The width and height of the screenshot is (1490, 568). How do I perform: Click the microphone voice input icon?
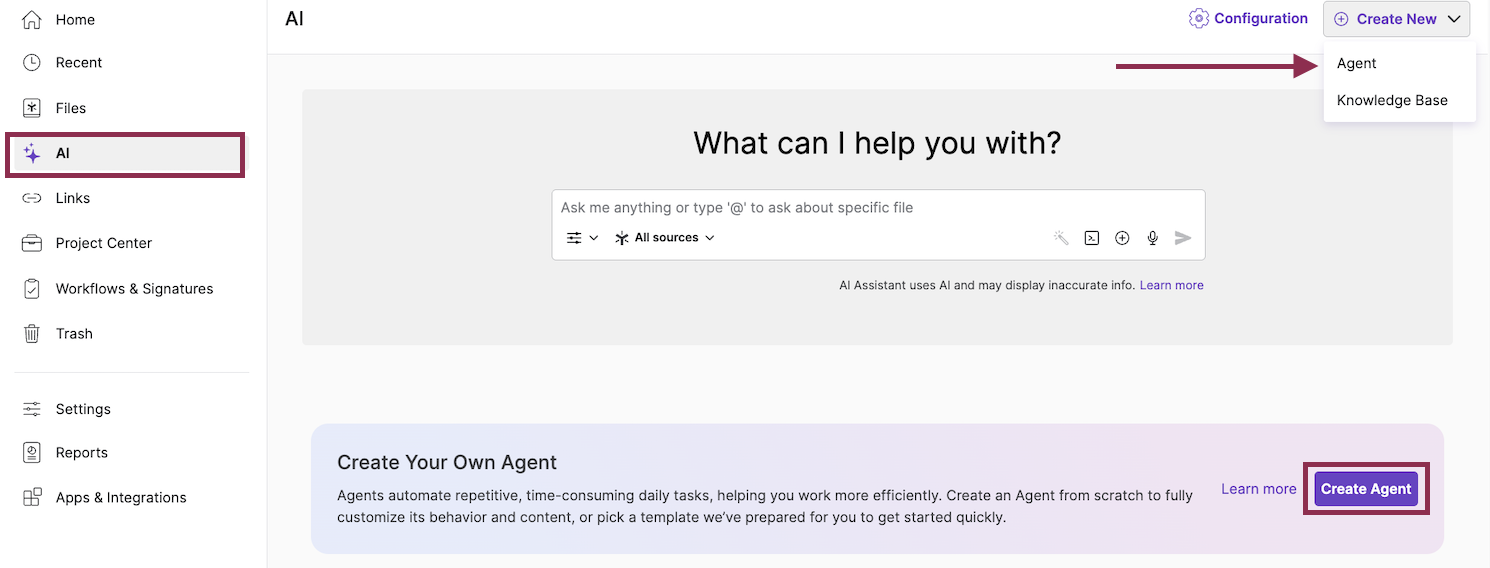click(x=1152, y=238)
